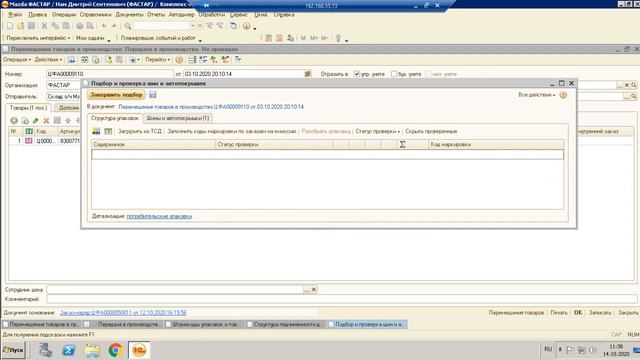640x360 pixels.
Task: Click the pencil Edit row icon in the goods table
Action: point(36,121)
